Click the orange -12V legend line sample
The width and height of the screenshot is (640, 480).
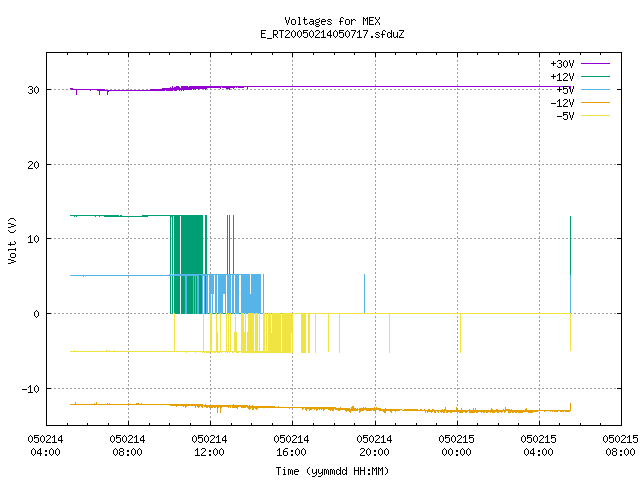click(595, 102)
